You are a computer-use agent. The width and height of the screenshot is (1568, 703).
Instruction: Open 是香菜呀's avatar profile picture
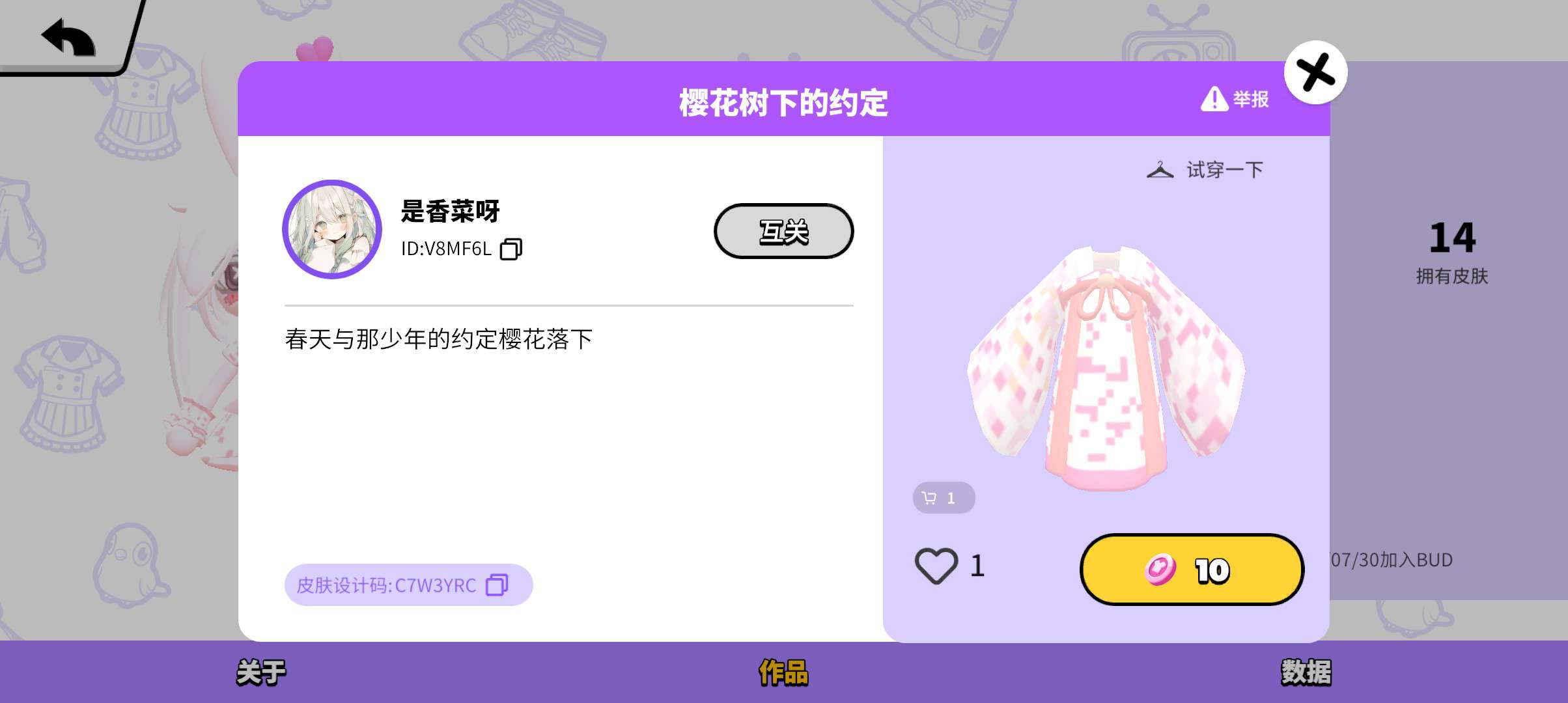(332, 229)
